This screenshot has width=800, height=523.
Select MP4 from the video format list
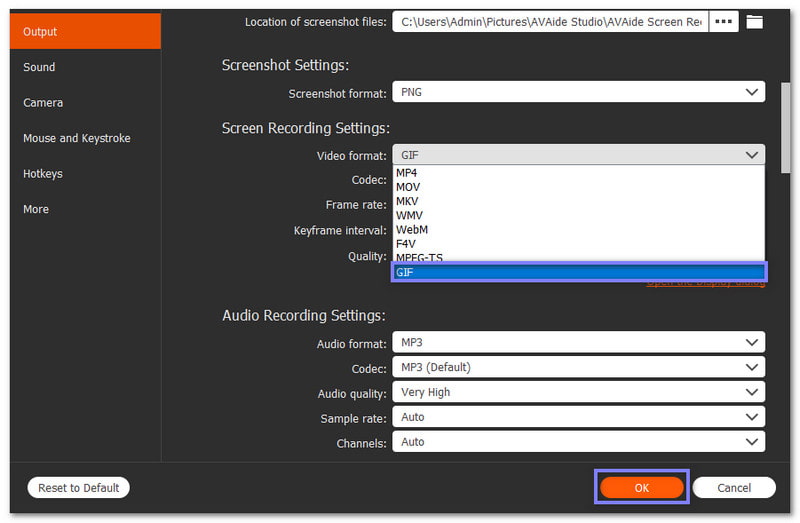407,173
